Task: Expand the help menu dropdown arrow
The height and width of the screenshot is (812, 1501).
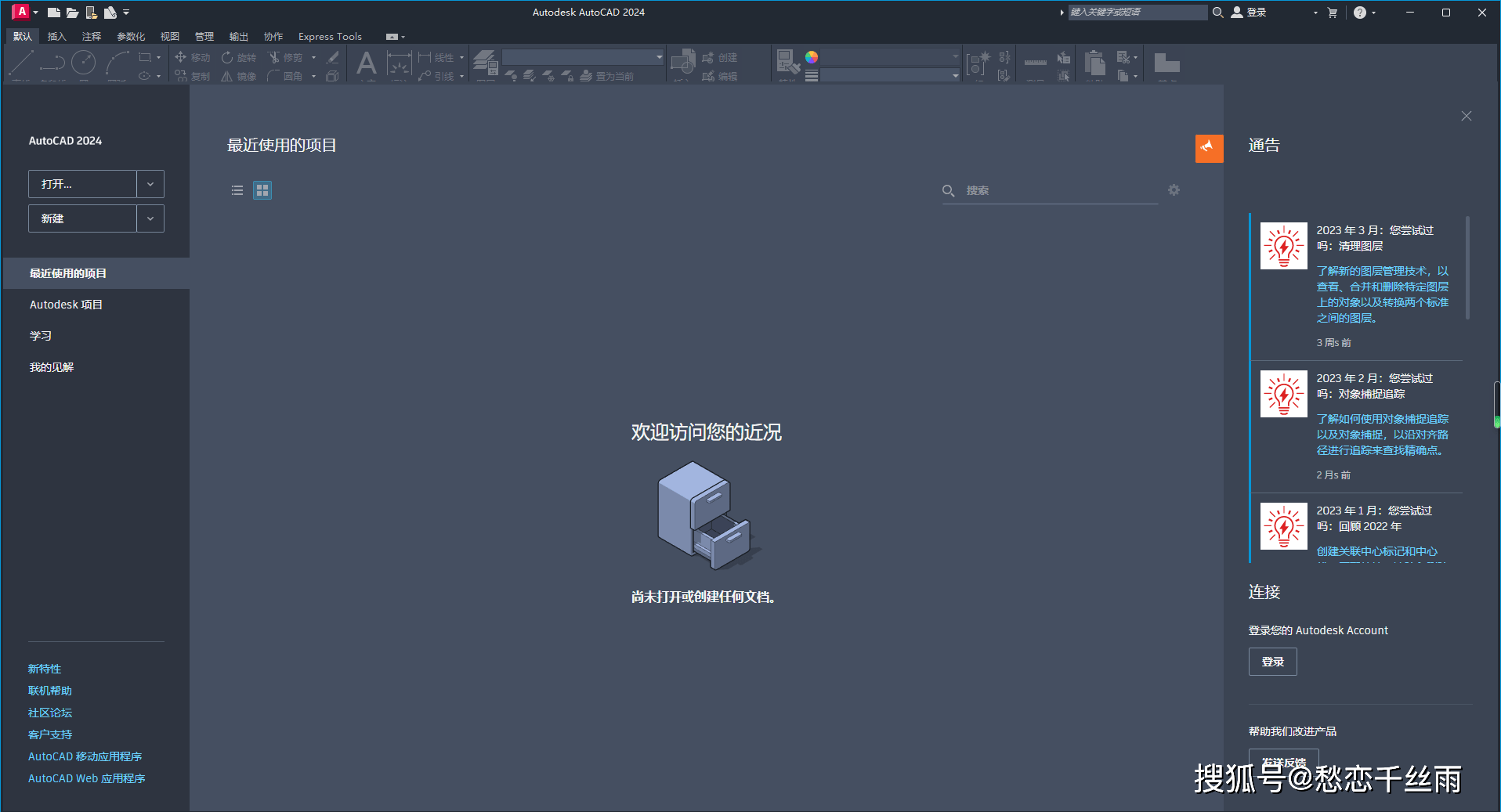Action: click(1373, 13)
